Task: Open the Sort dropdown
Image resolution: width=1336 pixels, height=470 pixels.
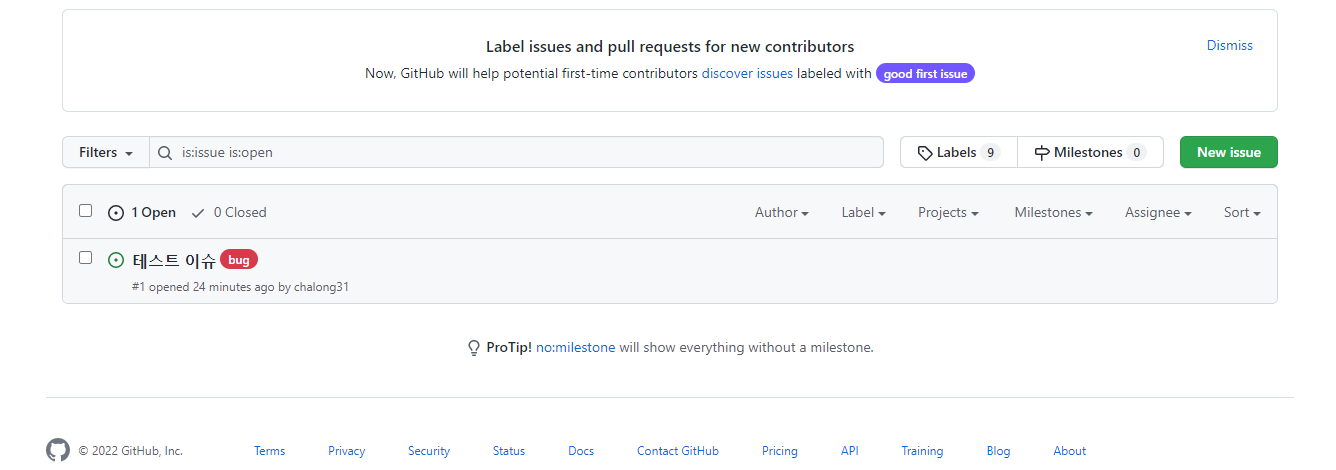Action: 1242,213
